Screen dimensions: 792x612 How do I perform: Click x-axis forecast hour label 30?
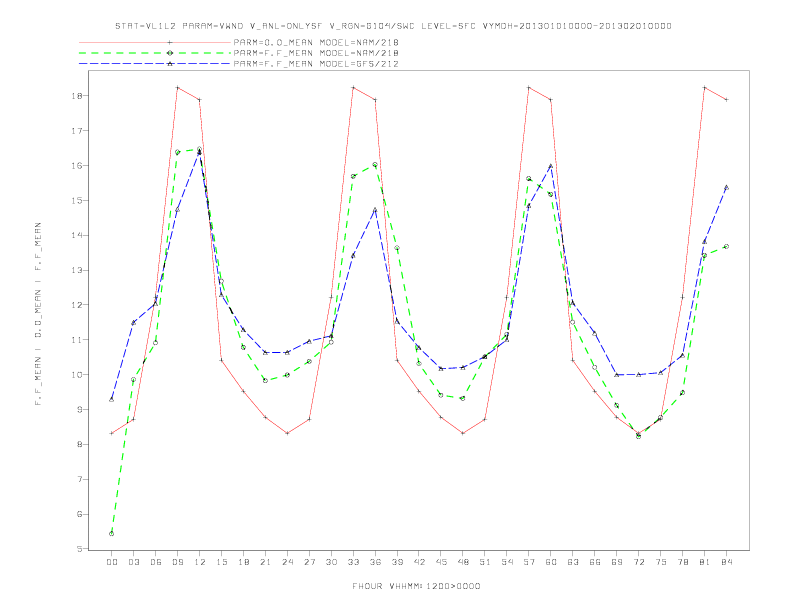[331, 562]
